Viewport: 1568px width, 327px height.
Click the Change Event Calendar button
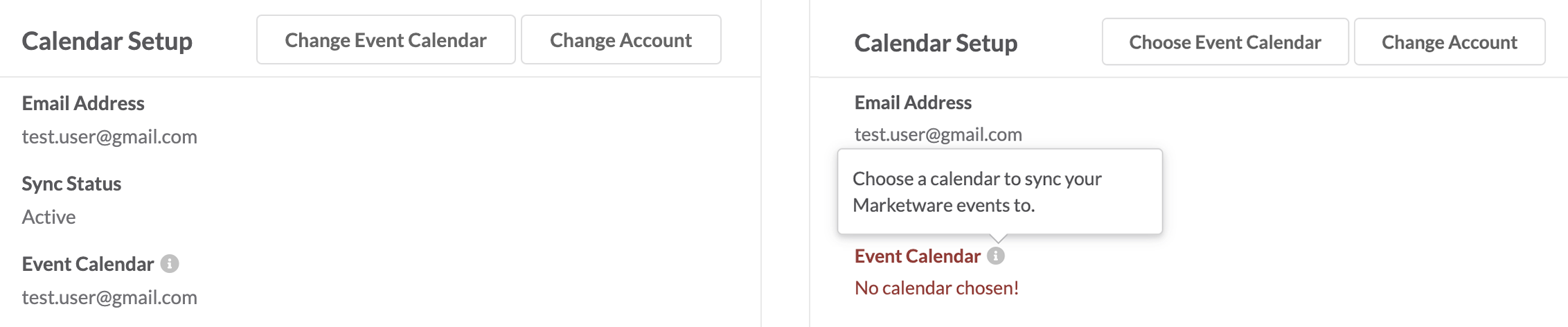[386, 40]
